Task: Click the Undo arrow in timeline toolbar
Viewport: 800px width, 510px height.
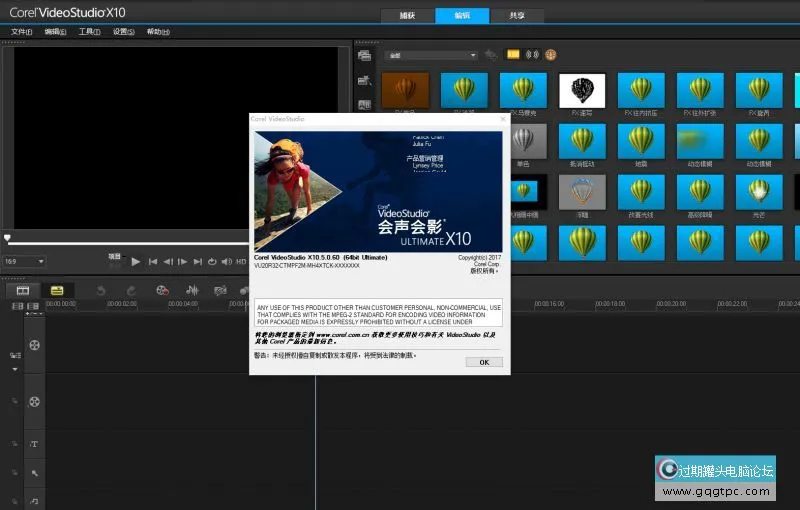Action: pos(101,291)
